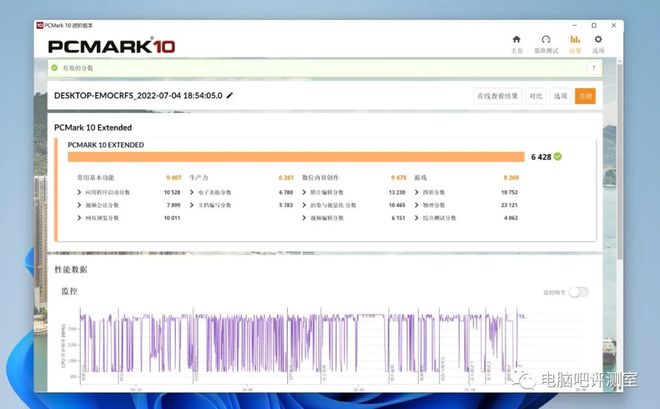This screenshot has width=660, height=409.
Task: Click the 6 780 spreadsheet value
Action: (x=286, y=192)
